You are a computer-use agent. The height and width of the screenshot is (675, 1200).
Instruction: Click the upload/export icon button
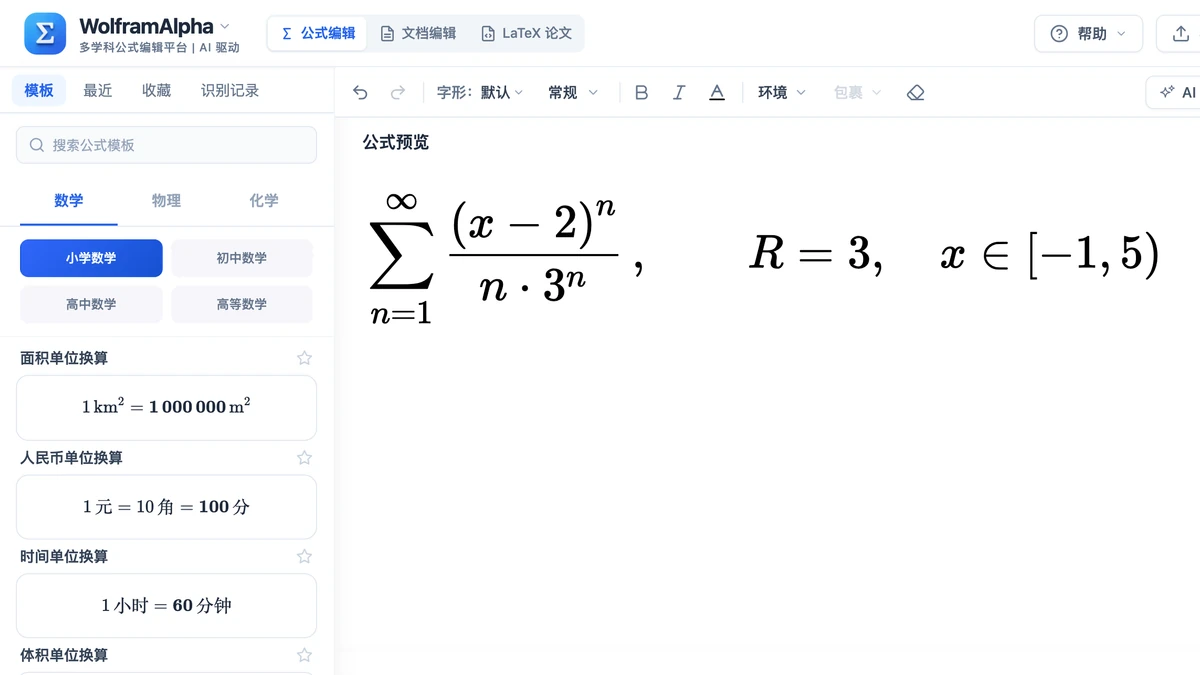(1179, 34)
